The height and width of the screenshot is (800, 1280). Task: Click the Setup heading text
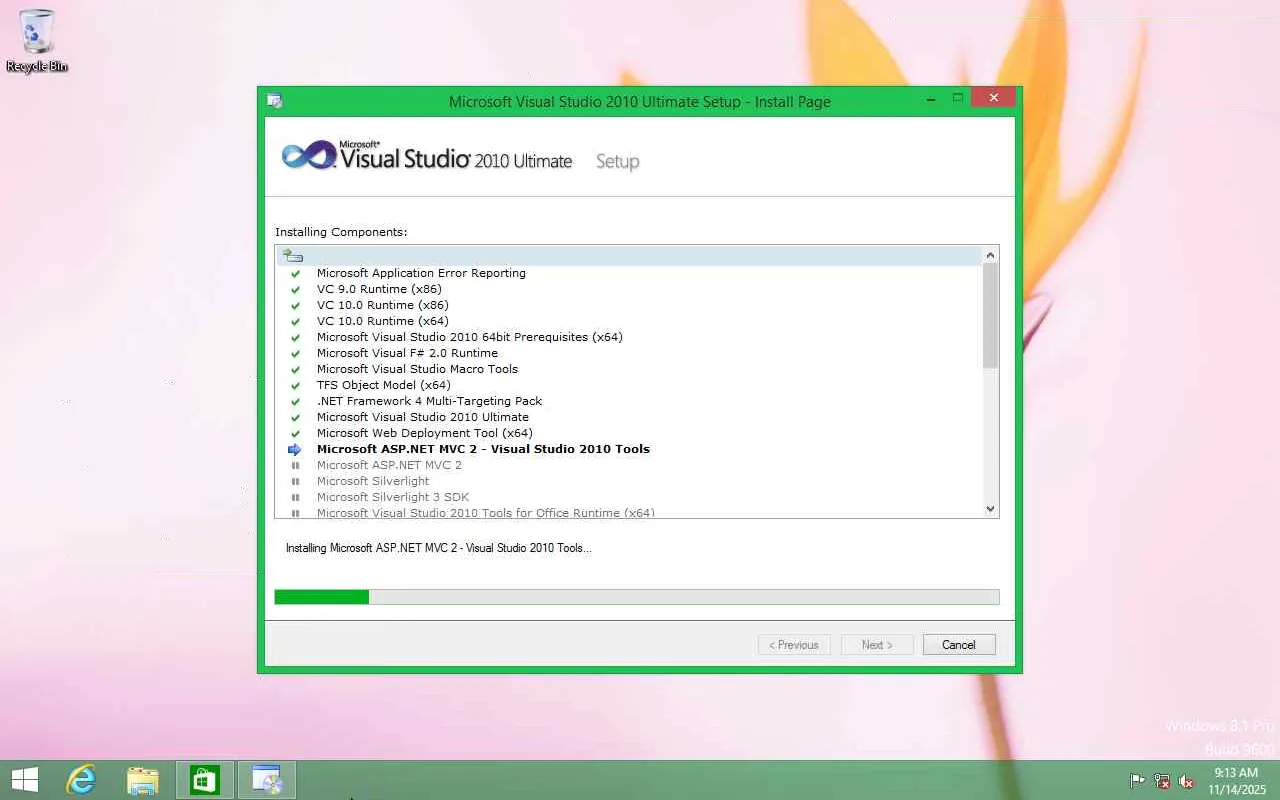pos(617,161)
